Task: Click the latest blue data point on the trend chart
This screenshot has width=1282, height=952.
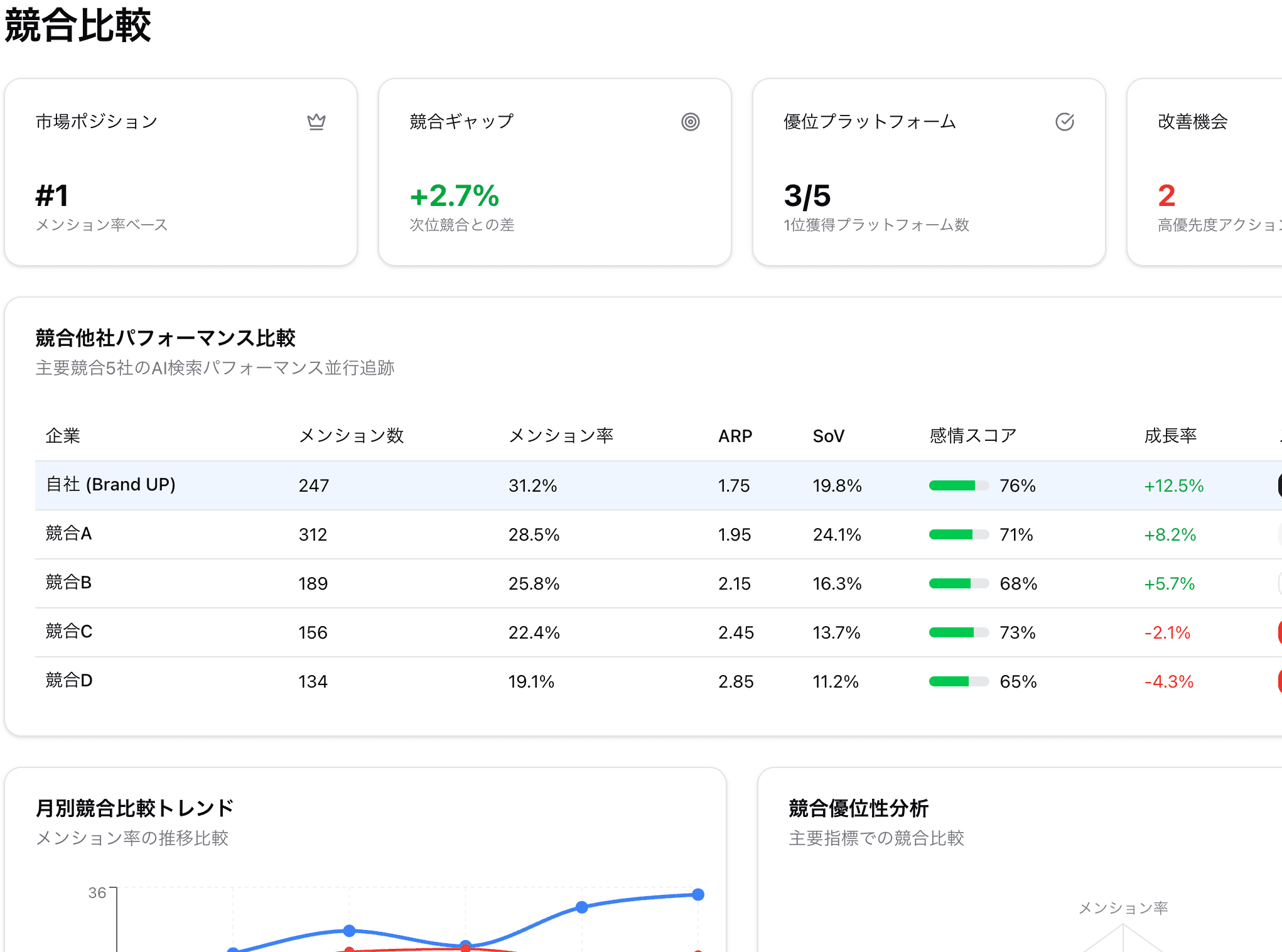Action: tap(699, 894)
